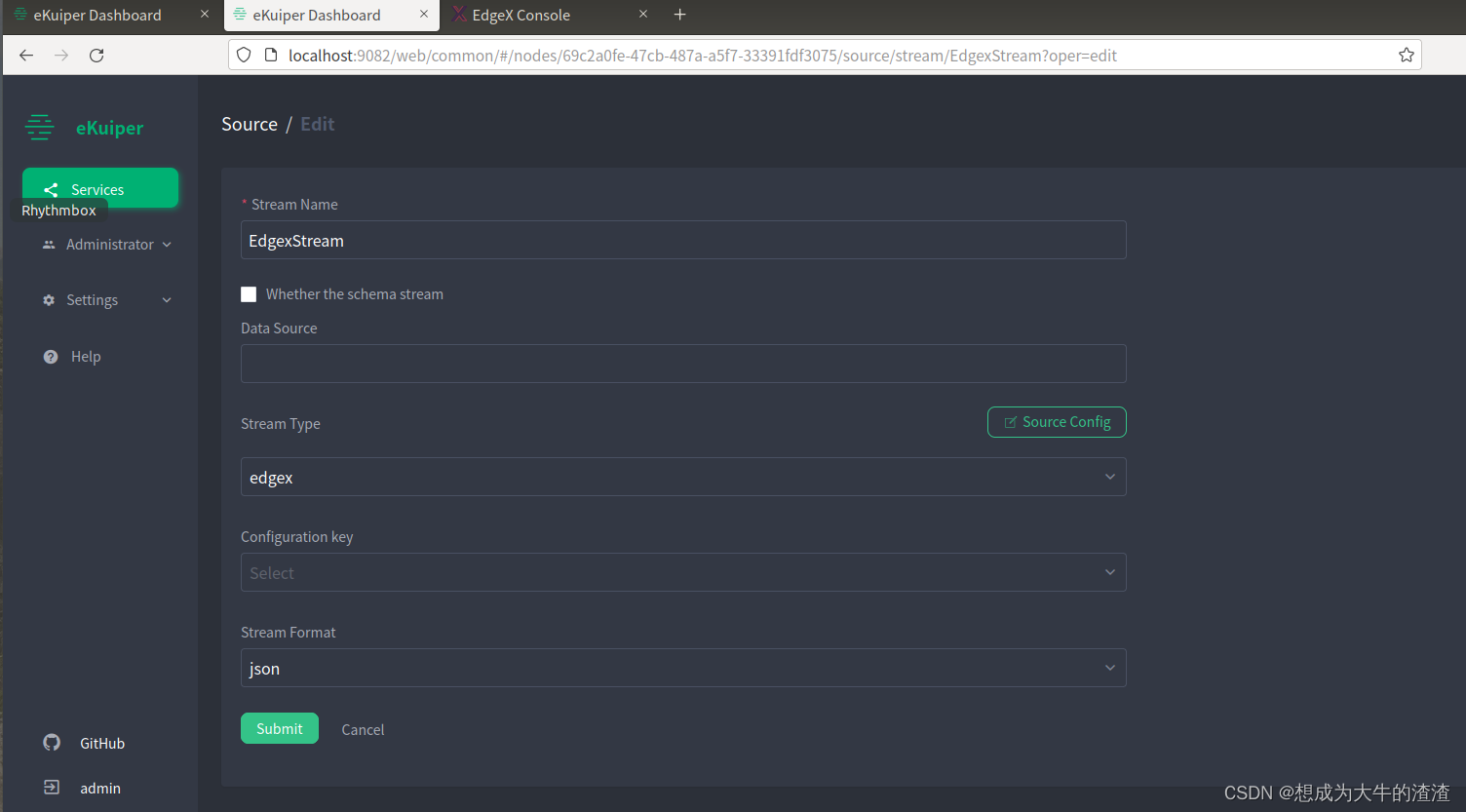Cancel the stream editing
The image size is (1466, 812).
coord(363,729)
